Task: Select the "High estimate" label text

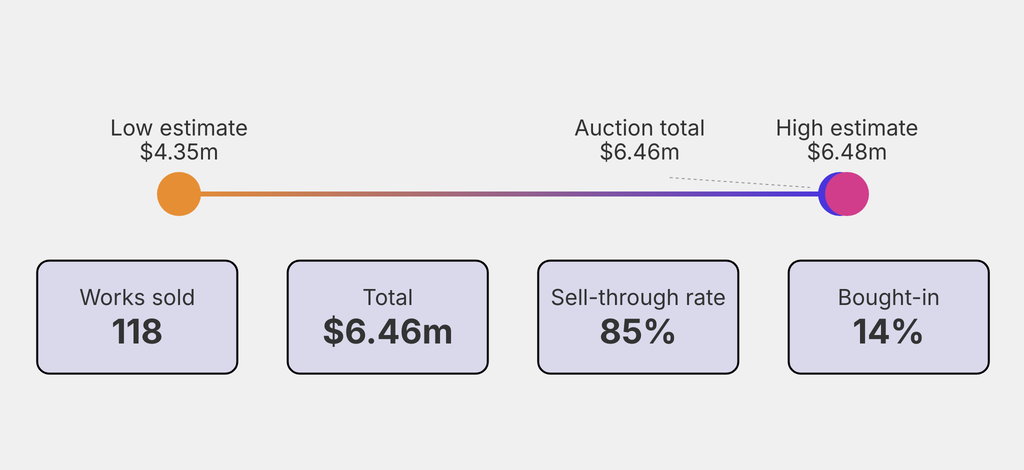Action: pyautogui.click(x=847, y=128)
